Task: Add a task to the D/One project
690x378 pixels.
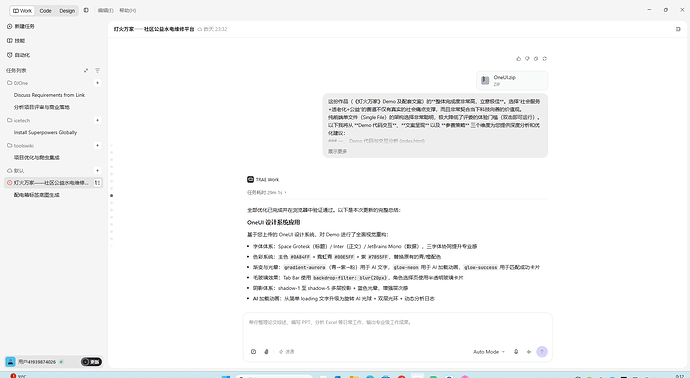Action: 98,83
